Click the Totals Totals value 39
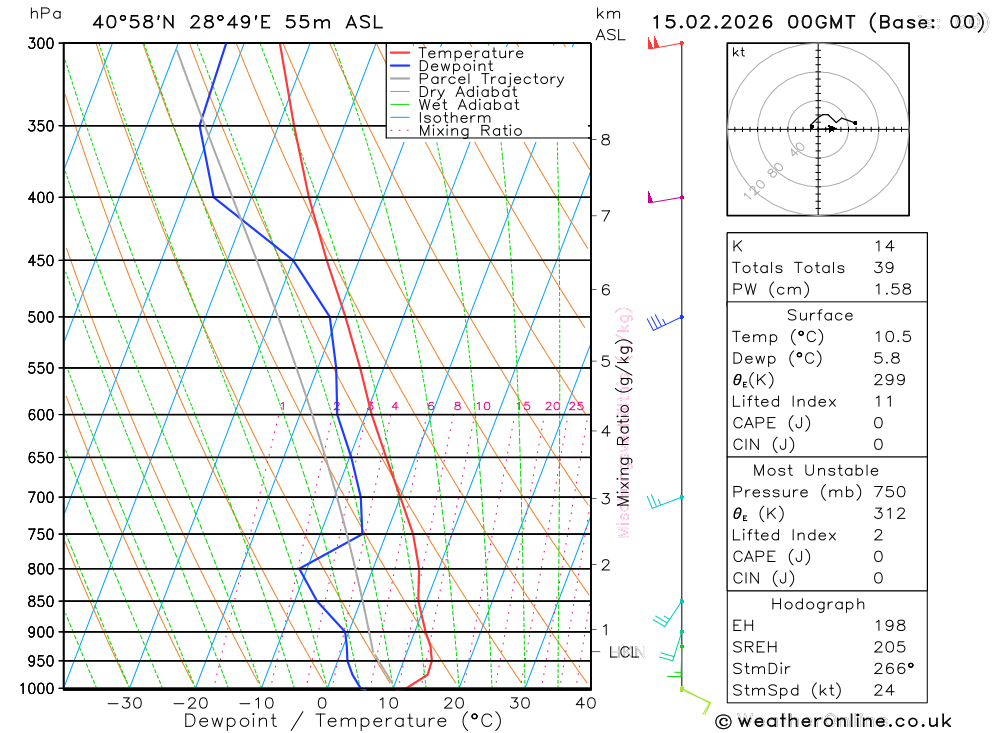1000x733 pixels. 884,268
